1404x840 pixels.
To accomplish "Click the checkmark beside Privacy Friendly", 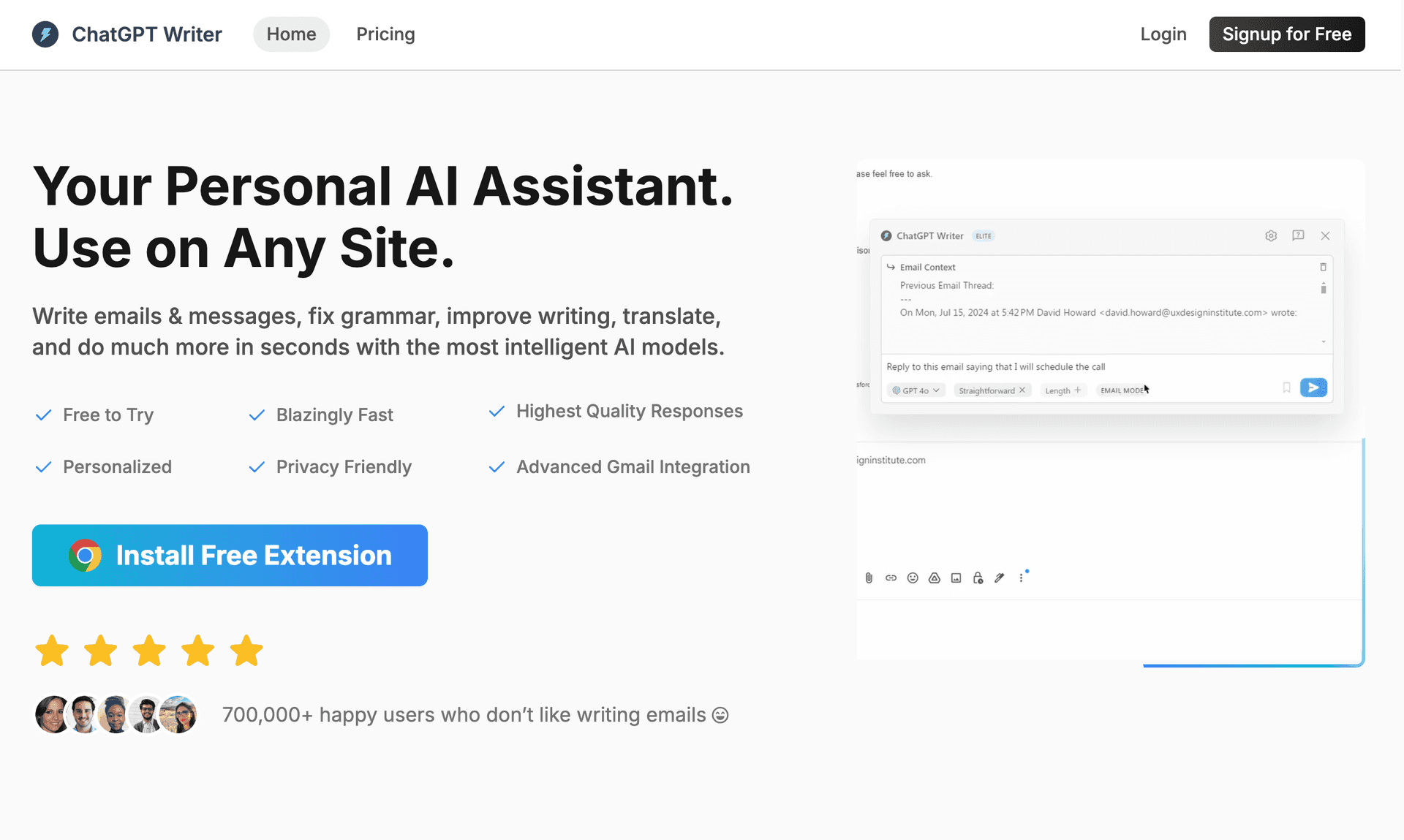I will click(x=257, y=467).
